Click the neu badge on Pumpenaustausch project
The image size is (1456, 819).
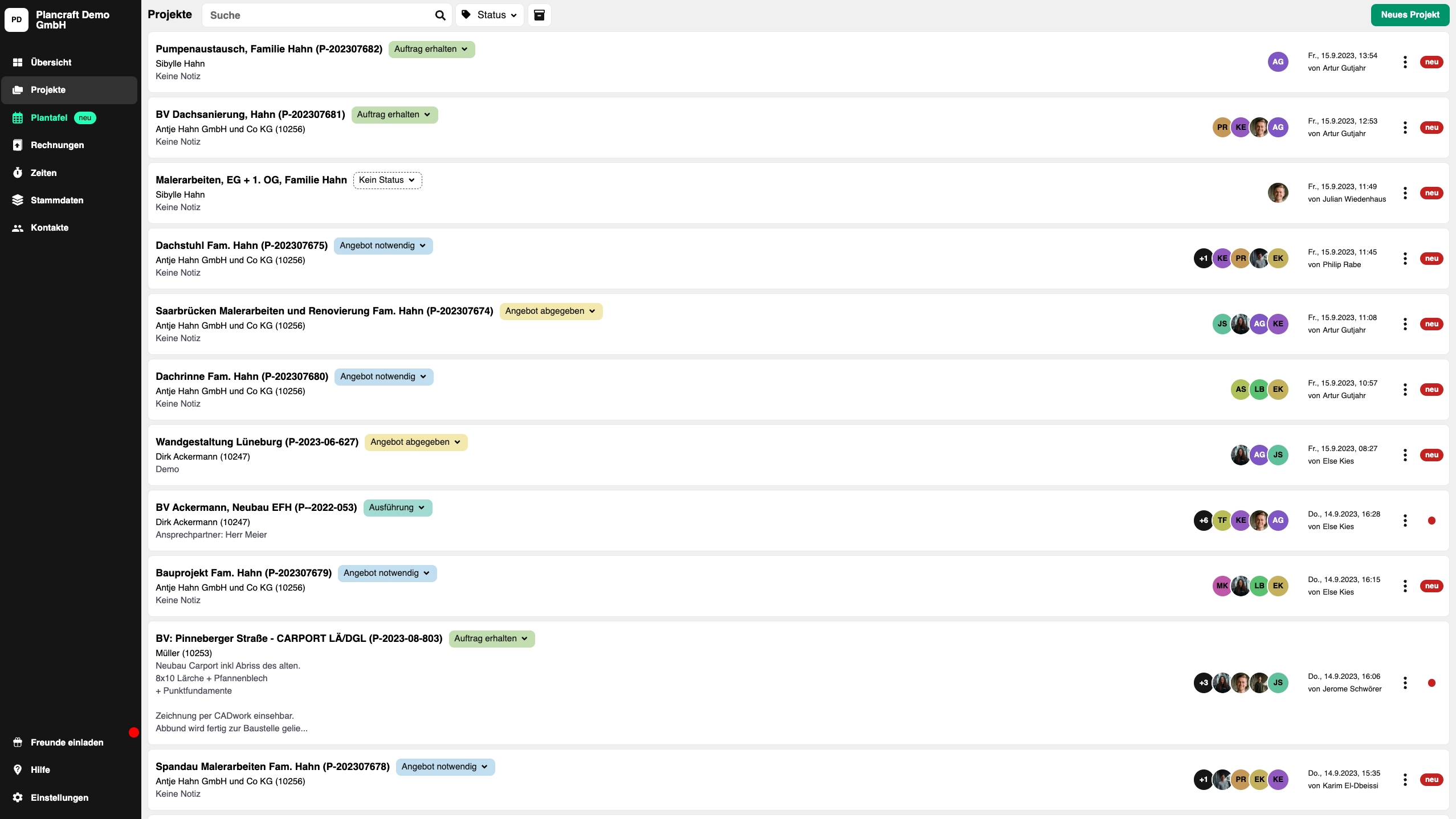pos(1431,62)
